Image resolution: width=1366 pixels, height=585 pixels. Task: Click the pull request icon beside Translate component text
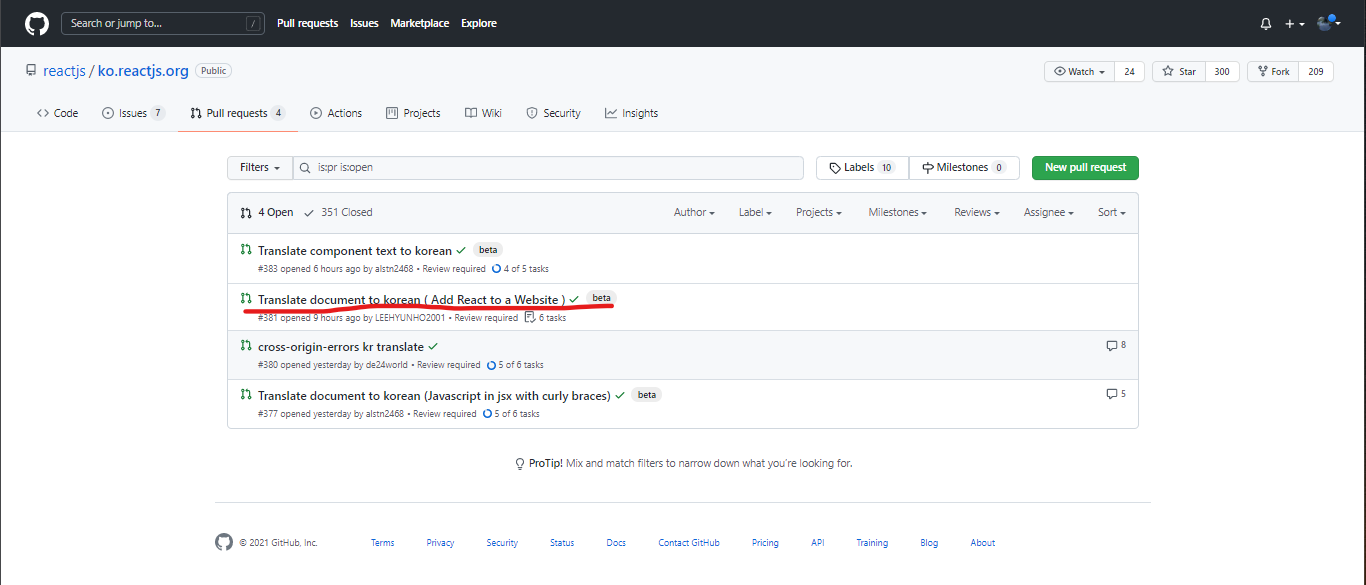245,250
